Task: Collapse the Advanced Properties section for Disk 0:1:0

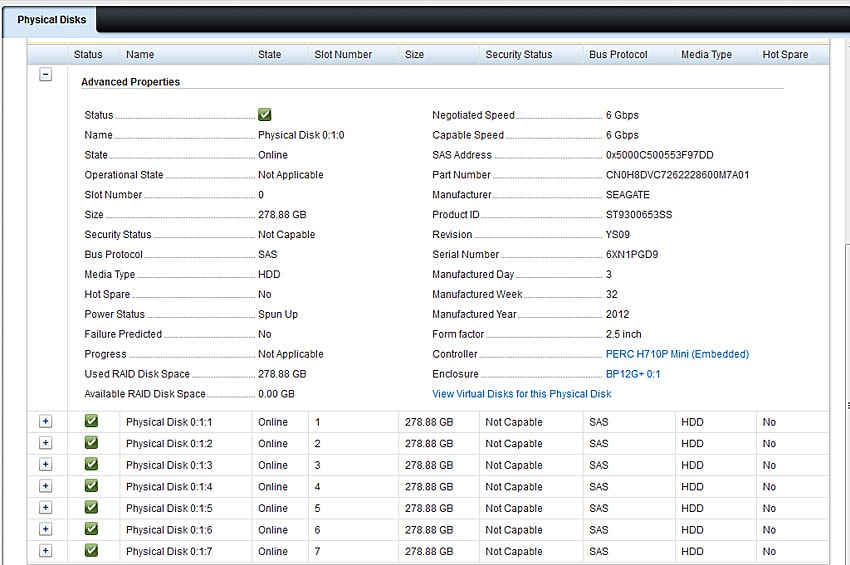Action: point(46,74)
